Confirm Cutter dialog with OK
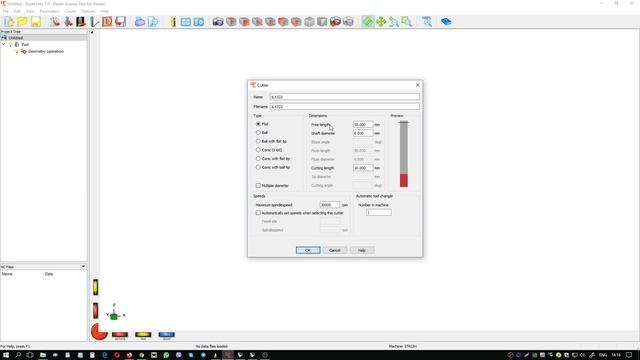Viewport: 640px width, 360px height. 308,250
